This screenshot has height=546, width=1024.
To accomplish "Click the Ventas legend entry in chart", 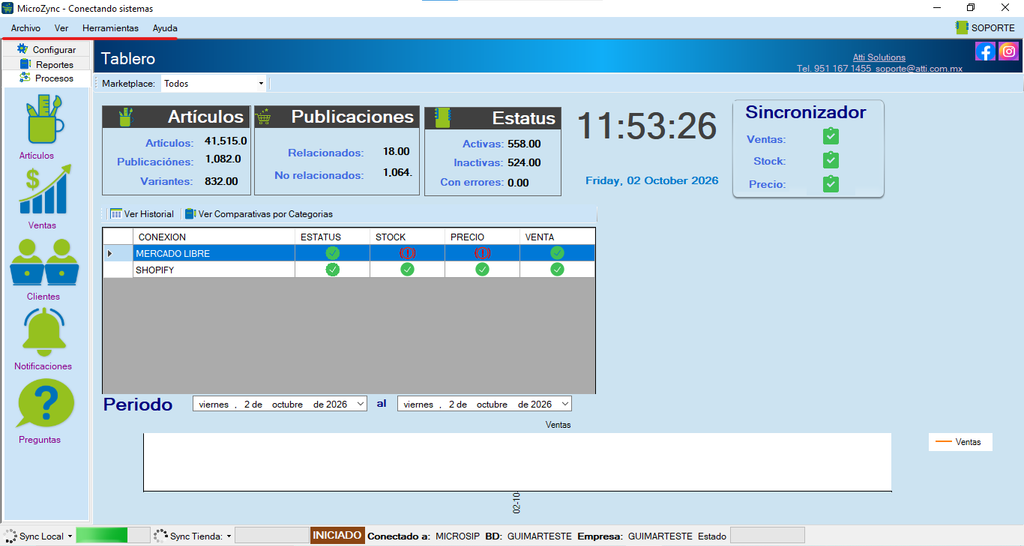I will coord(959,442).
